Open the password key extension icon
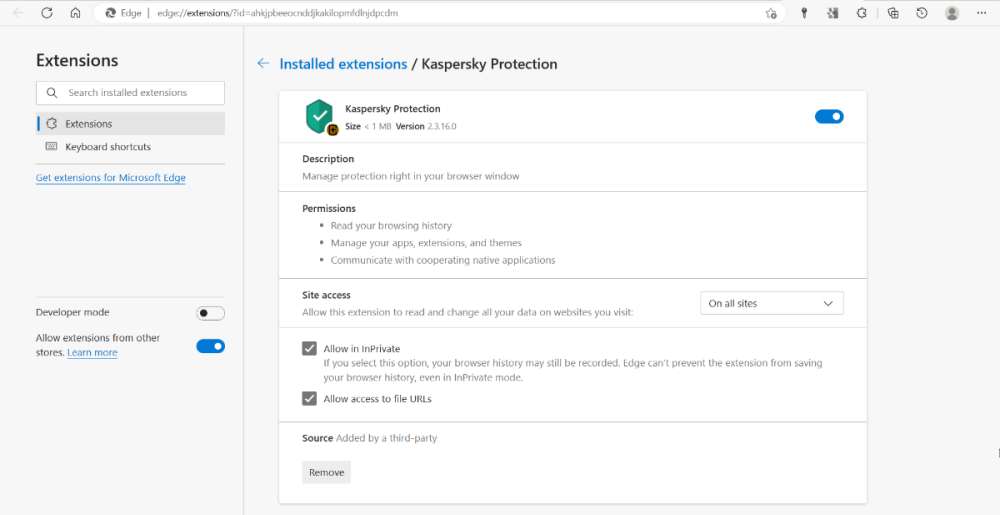 point(804,13)
